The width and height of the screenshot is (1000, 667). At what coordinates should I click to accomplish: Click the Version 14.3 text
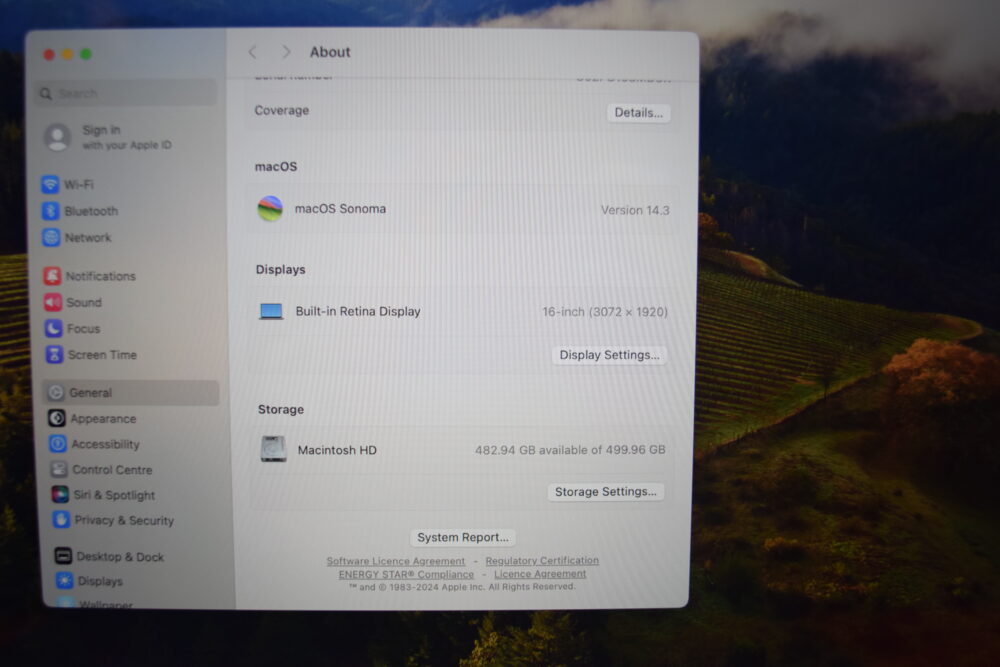[635, 210]
